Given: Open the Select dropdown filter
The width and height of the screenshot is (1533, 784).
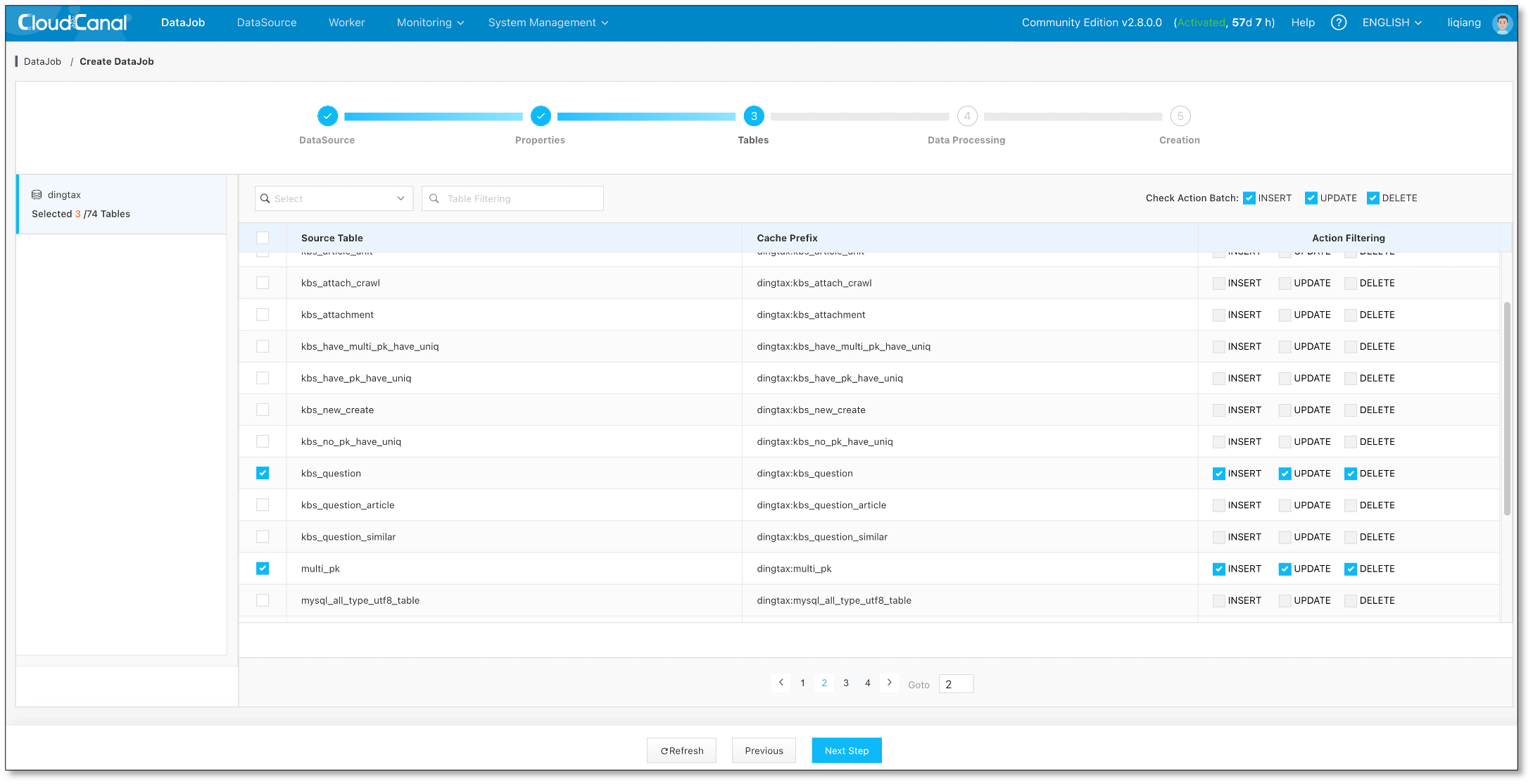Looking at the screenshot, I should (x=334, y=198).
